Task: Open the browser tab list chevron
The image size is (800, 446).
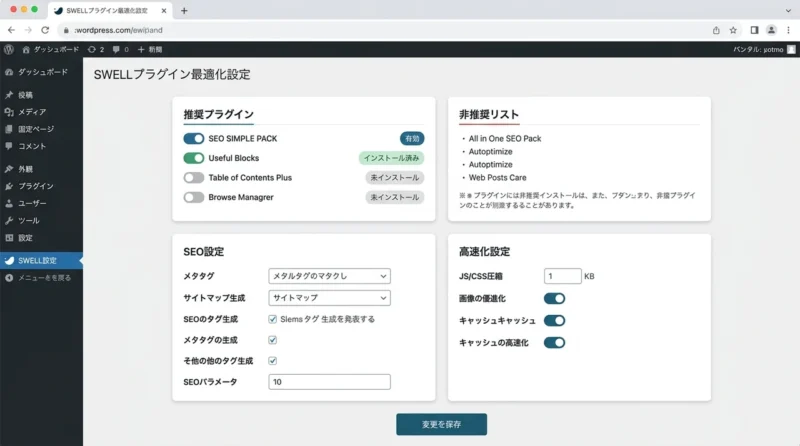Action: point(788,11)
